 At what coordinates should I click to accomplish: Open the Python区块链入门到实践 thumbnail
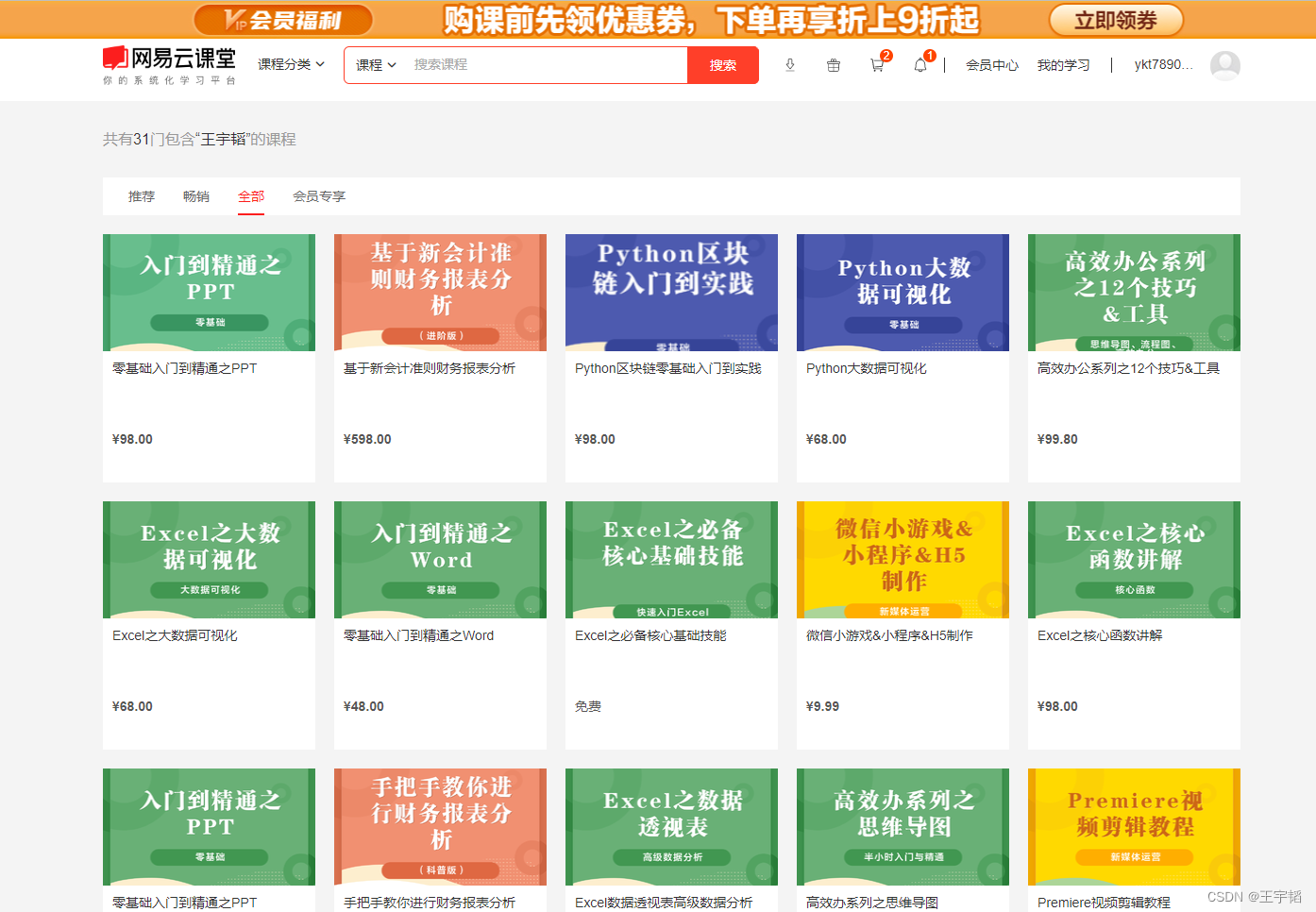[671, 293]
